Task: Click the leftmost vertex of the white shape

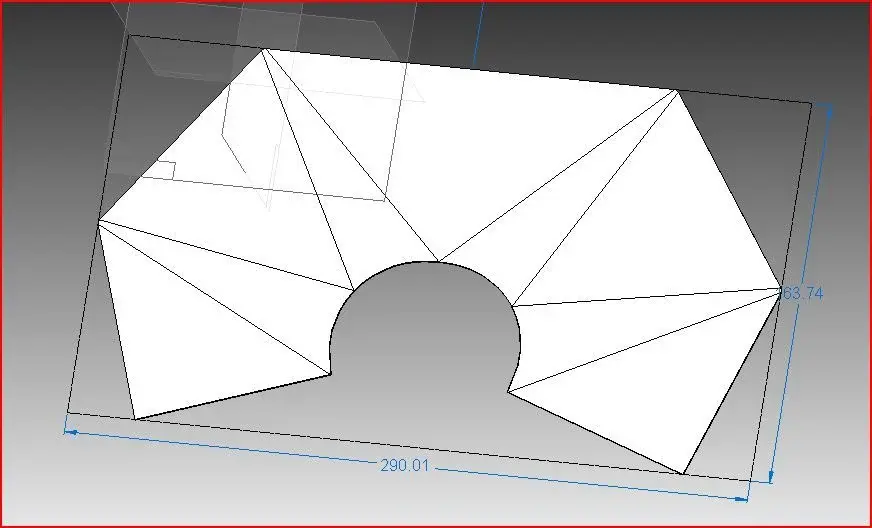Action: 99,220
